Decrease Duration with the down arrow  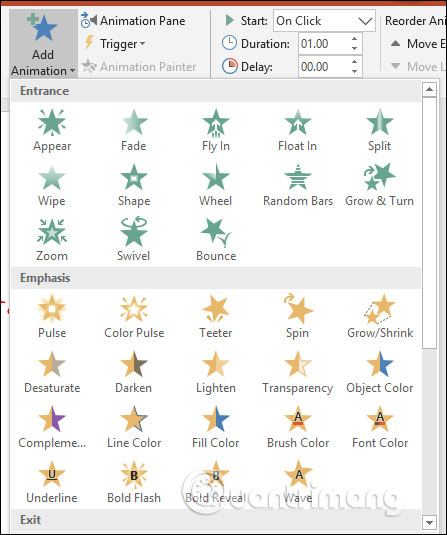pyautogui.click(x=355, y=49)
